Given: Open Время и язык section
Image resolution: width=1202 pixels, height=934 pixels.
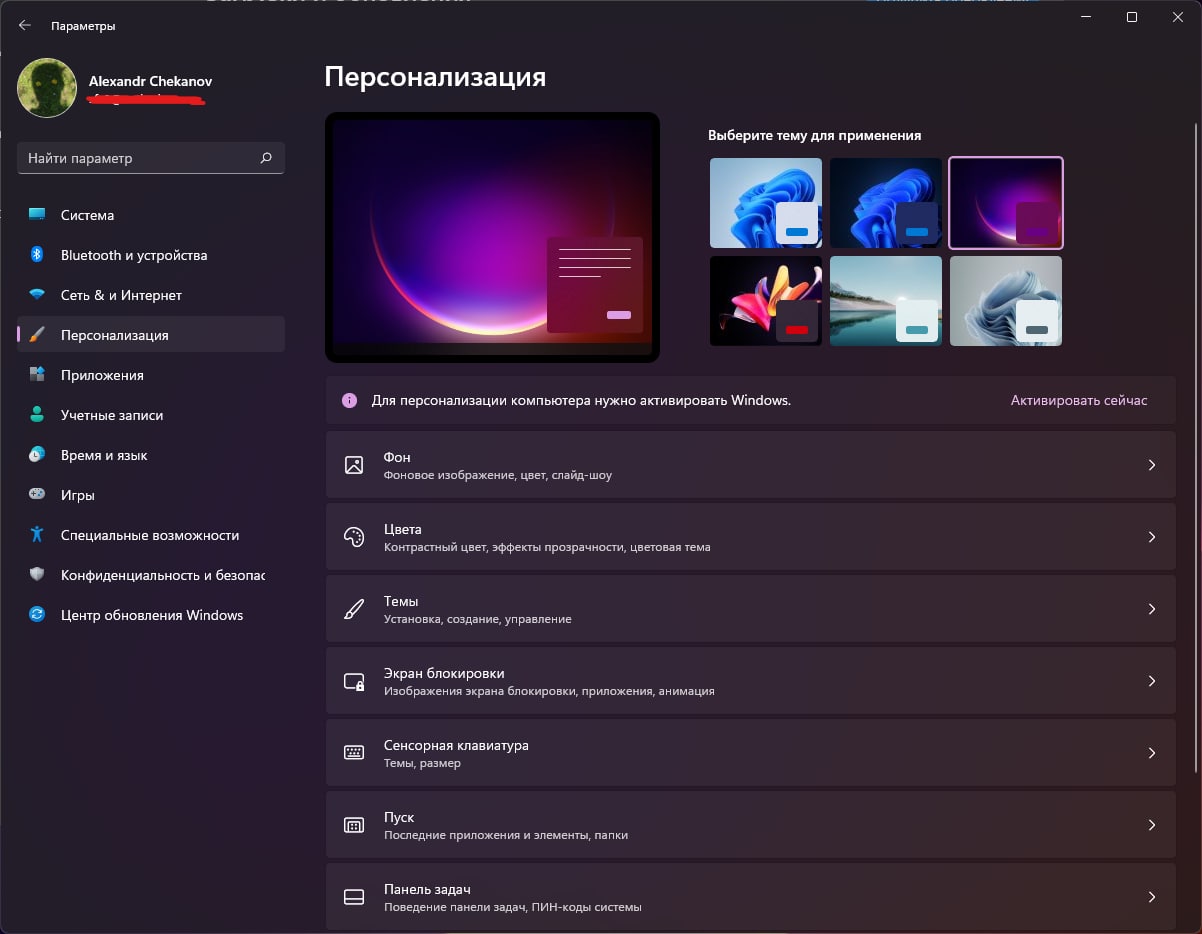Looking at the screenshot, I should pyautogui.click(x=151, y=455).
